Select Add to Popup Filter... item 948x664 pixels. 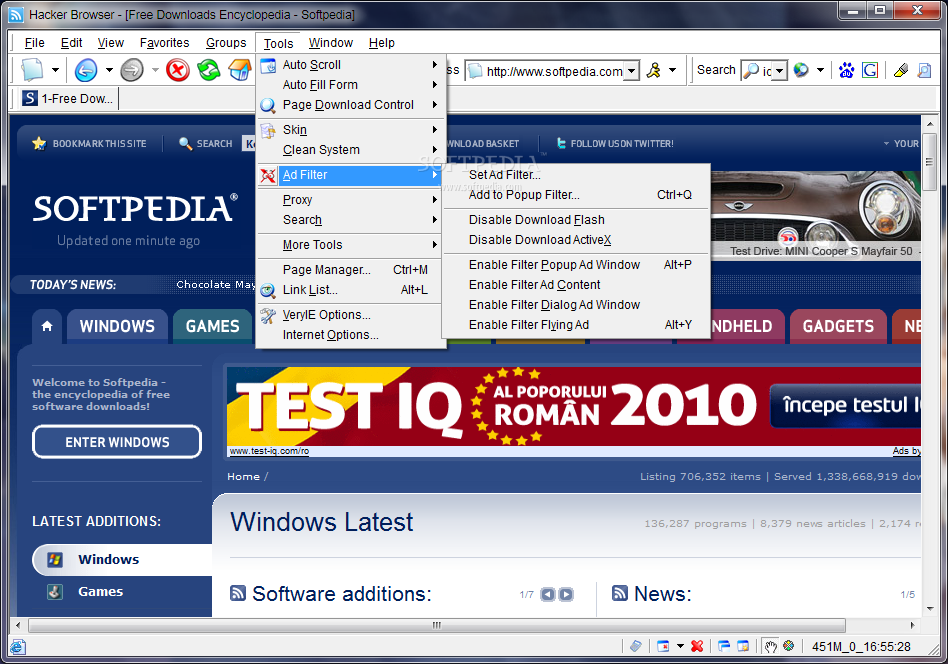[x=576, y=195]
